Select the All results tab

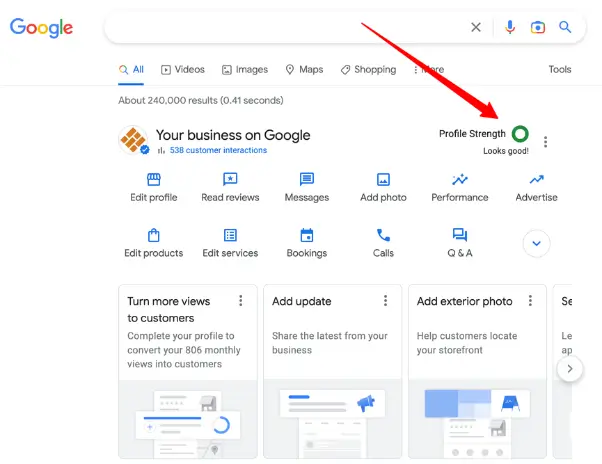tap(131, 69)
